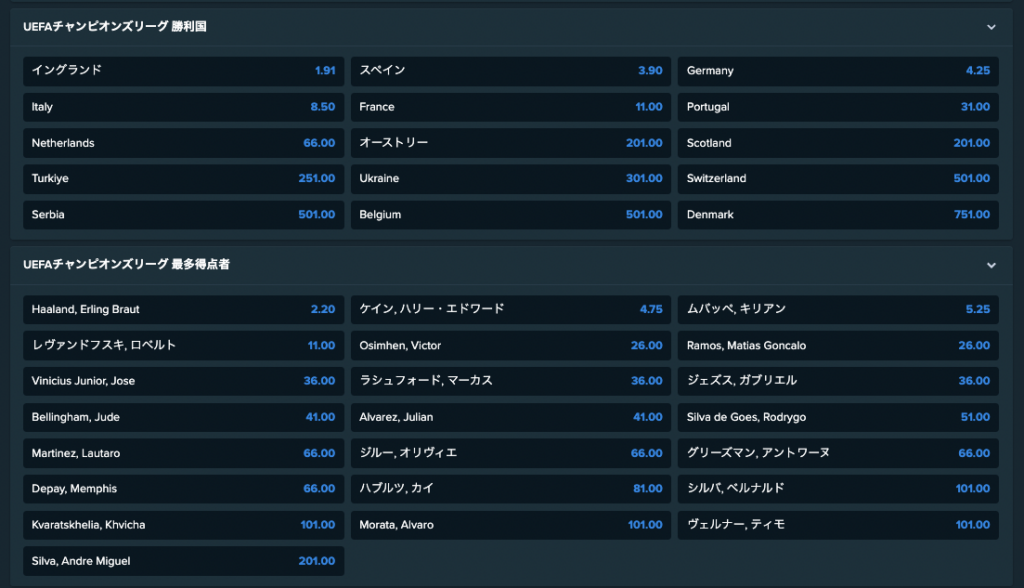Collapse the UEFAチャンピオンズリーグ 最多得点者 section chevron
This screenshot has height=588, width=1024.
991,265
